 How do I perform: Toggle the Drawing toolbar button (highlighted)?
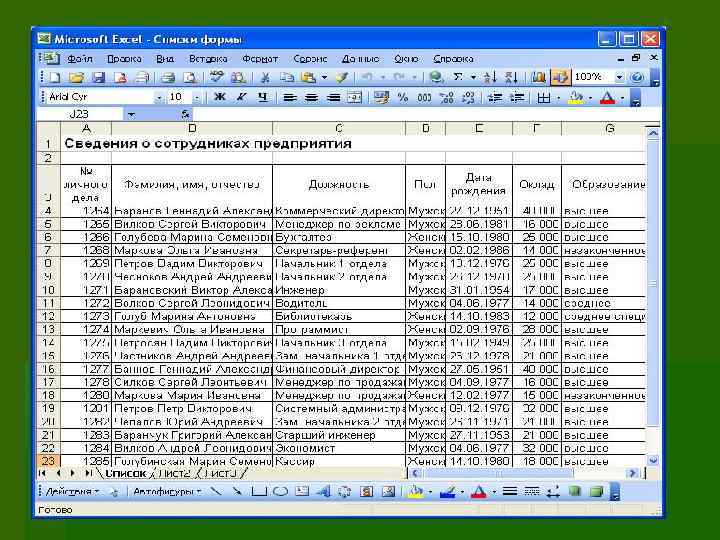[x=560, y=78]
